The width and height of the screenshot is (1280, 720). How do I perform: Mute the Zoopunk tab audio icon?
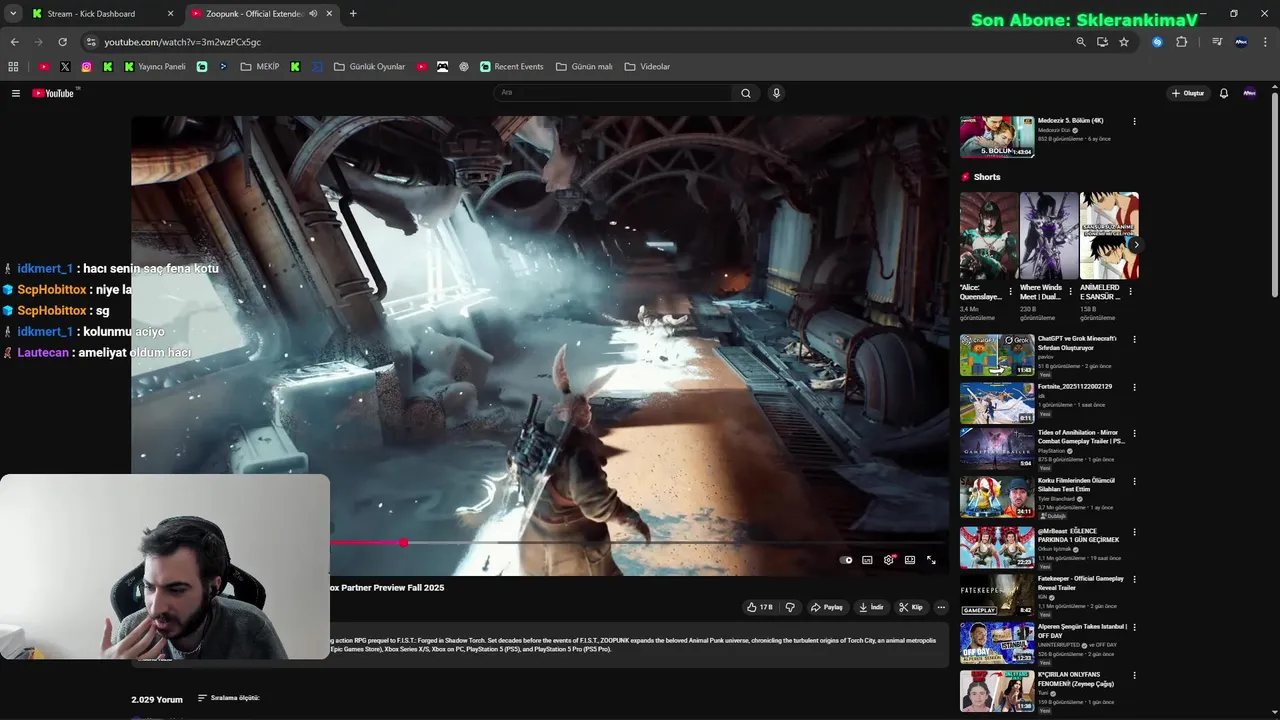[x=313, y=14]
